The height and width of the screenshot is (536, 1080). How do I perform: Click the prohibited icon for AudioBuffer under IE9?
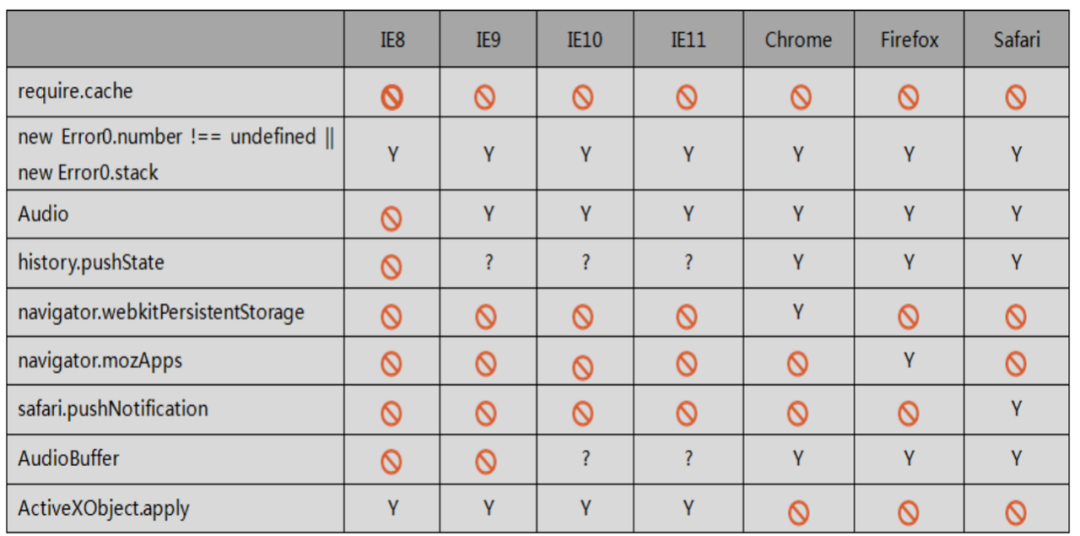point(485,462)
